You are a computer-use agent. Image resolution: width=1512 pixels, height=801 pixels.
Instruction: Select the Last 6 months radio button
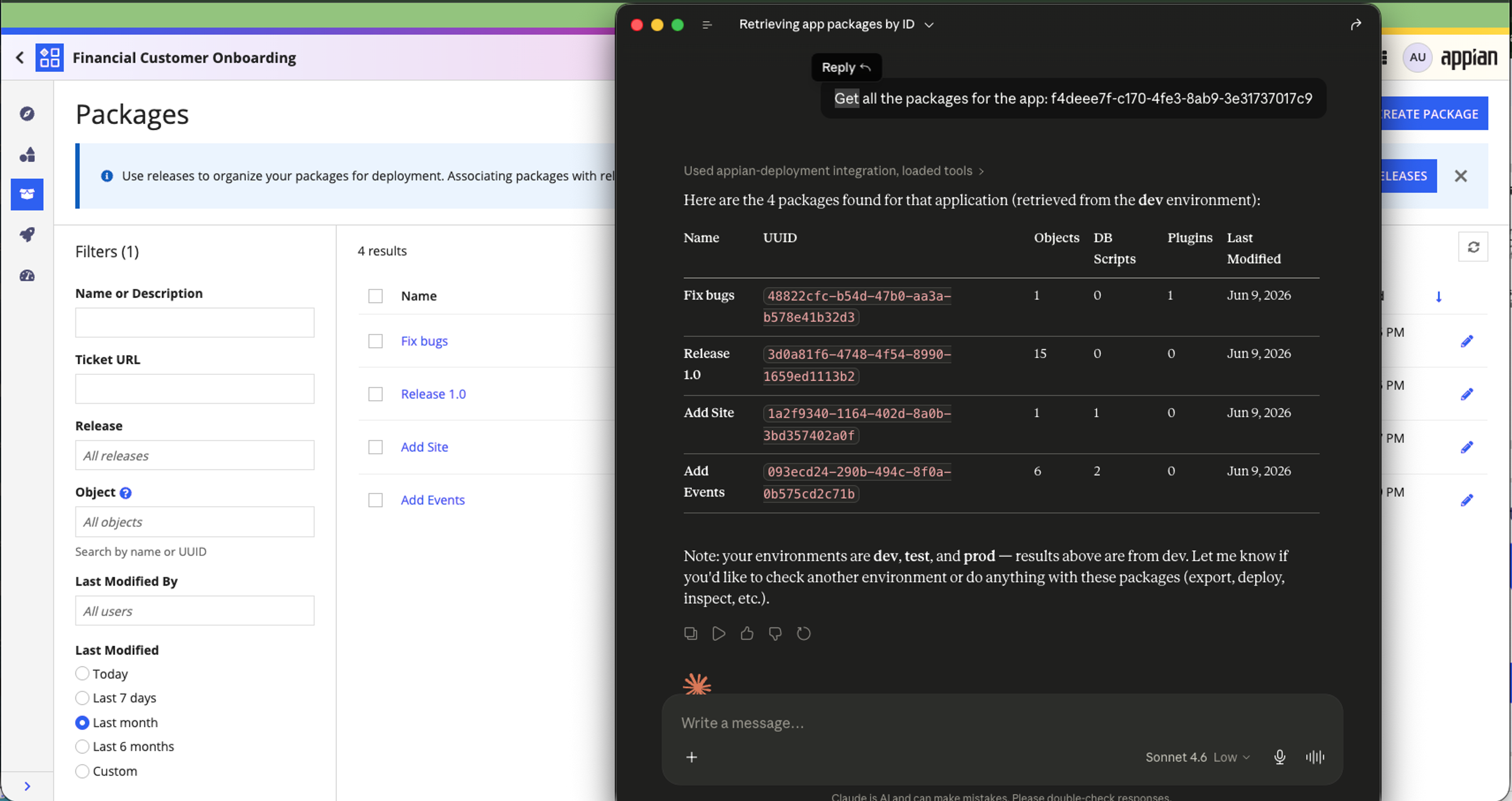click(82, 746)
